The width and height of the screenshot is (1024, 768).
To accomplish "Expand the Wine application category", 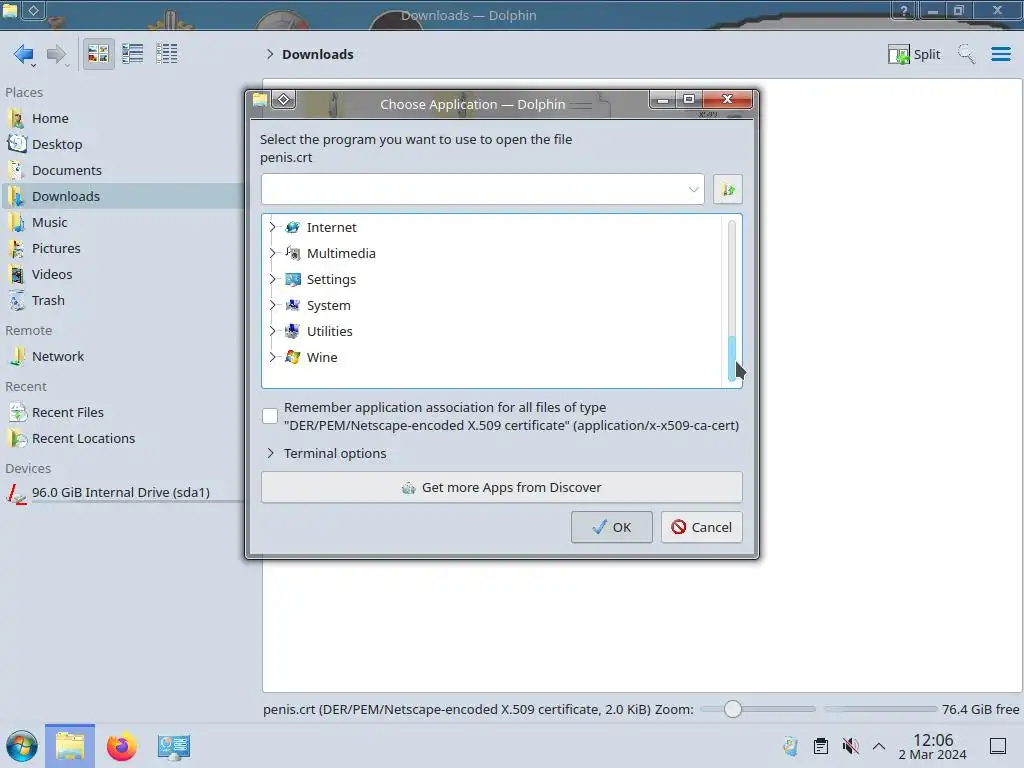I will pos(272,358).
